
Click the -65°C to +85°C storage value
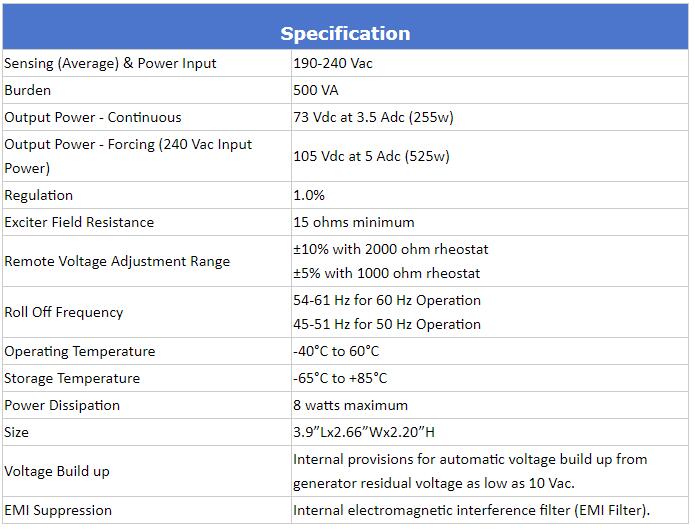(340, 378)
